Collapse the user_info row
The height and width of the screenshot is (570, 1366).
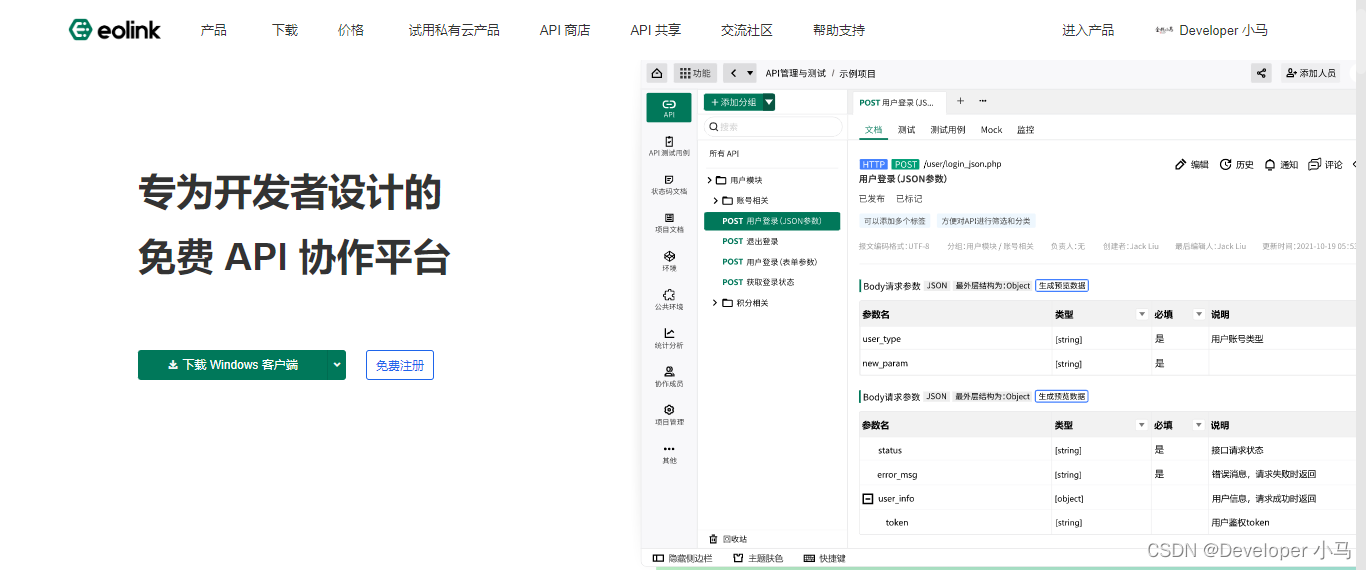pyautogui.click(x=867, y=498)
